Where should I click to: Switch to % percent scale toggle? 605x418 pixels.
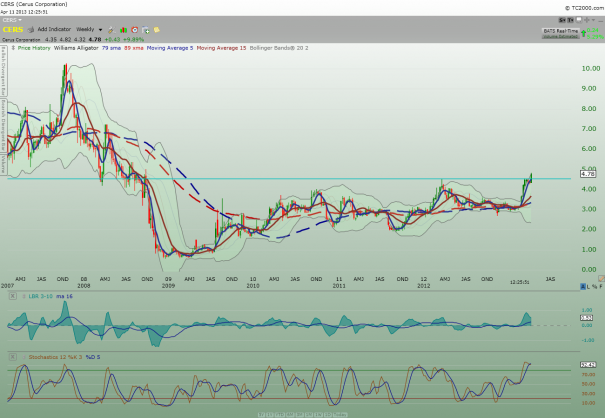[595, 286]
